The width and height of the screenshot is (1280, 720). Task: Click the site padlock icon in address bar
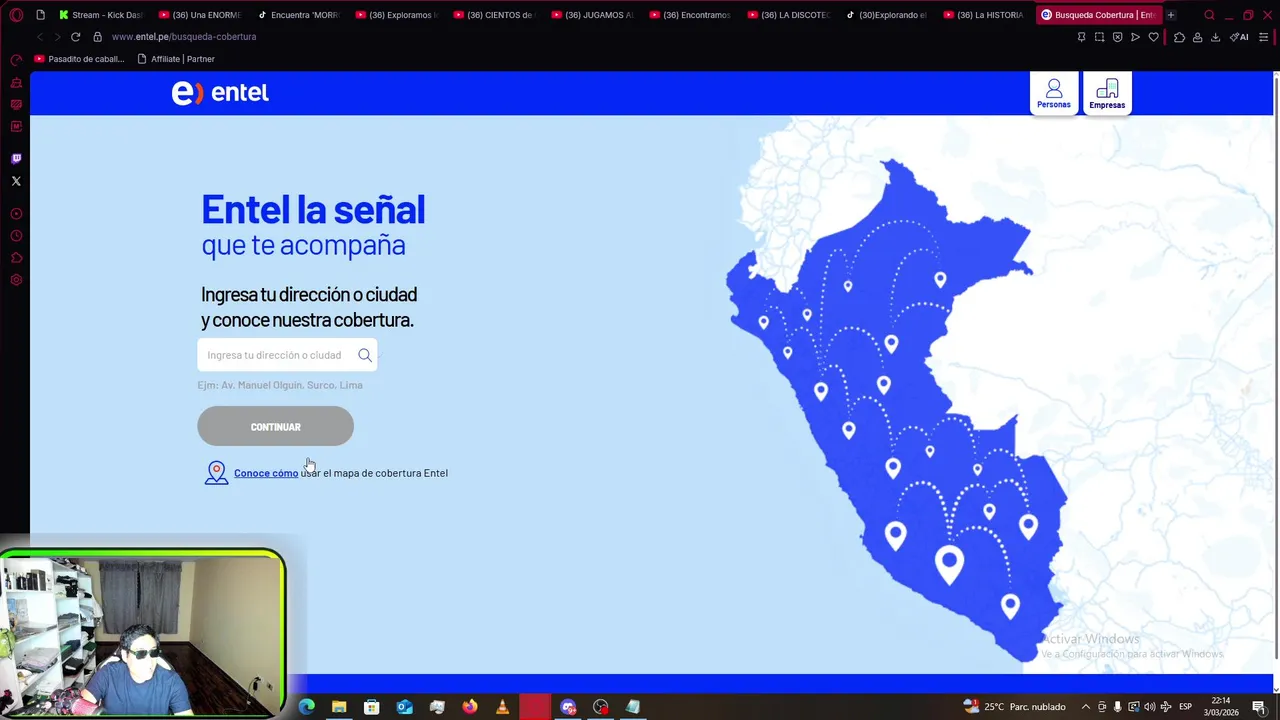pyautogui.click(x=97, y=37)
